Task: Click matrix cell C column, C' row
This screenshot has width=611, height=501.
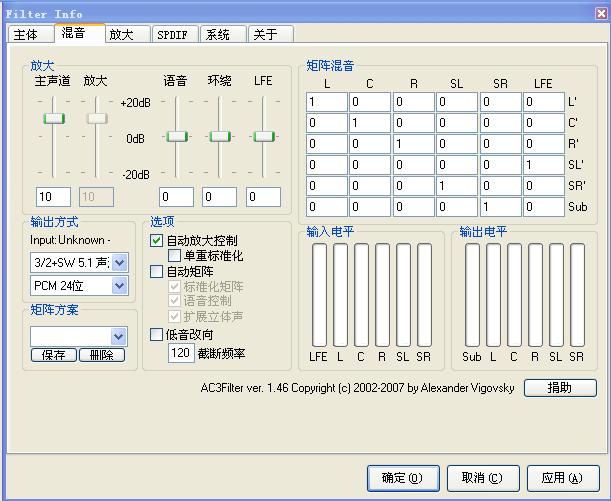Action: click(x=370, y=123)
